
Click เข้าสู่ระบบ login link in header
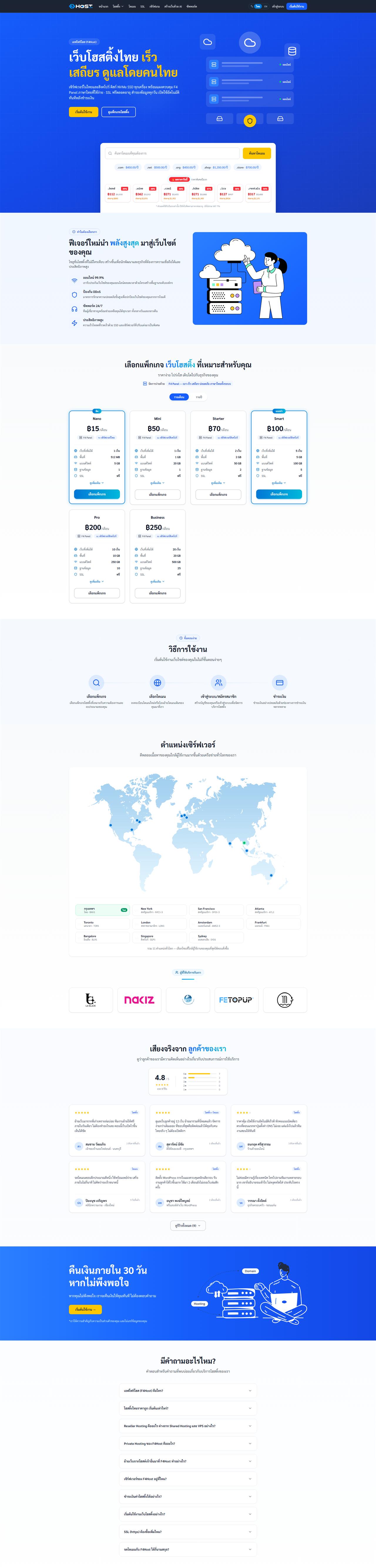[x=278, y=6]
